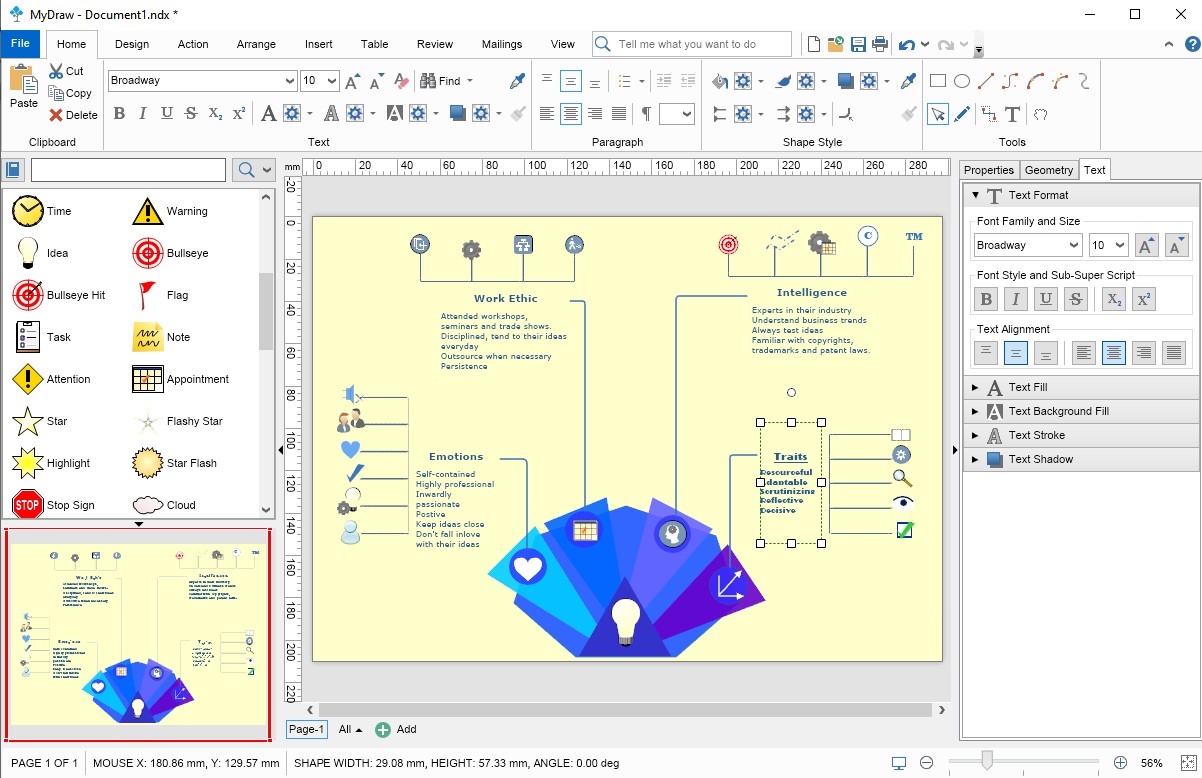1202x778 pixels.
Task: Open the Geometry panel tab
Action: pyautogui.click(x=1049, y=170)
